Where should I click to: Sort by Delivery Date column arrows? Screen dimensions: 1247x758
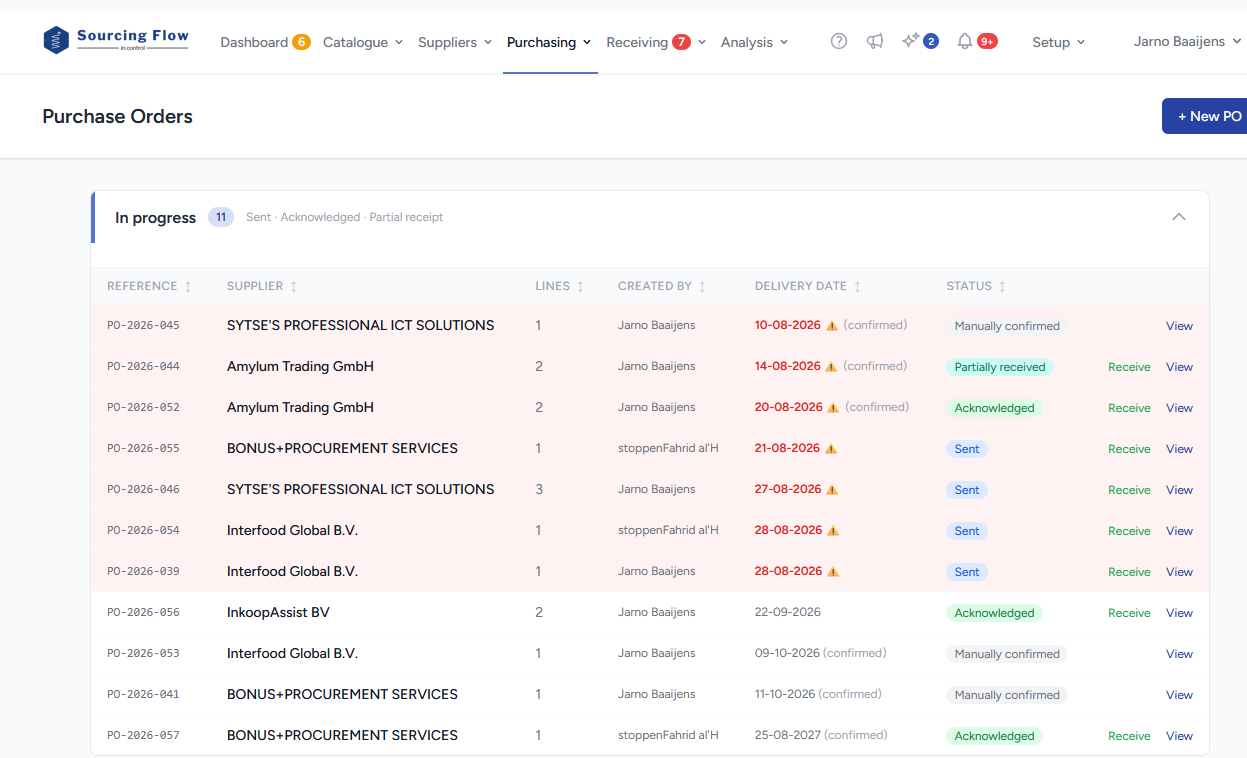pyautogui.click(x=857, y=286)
